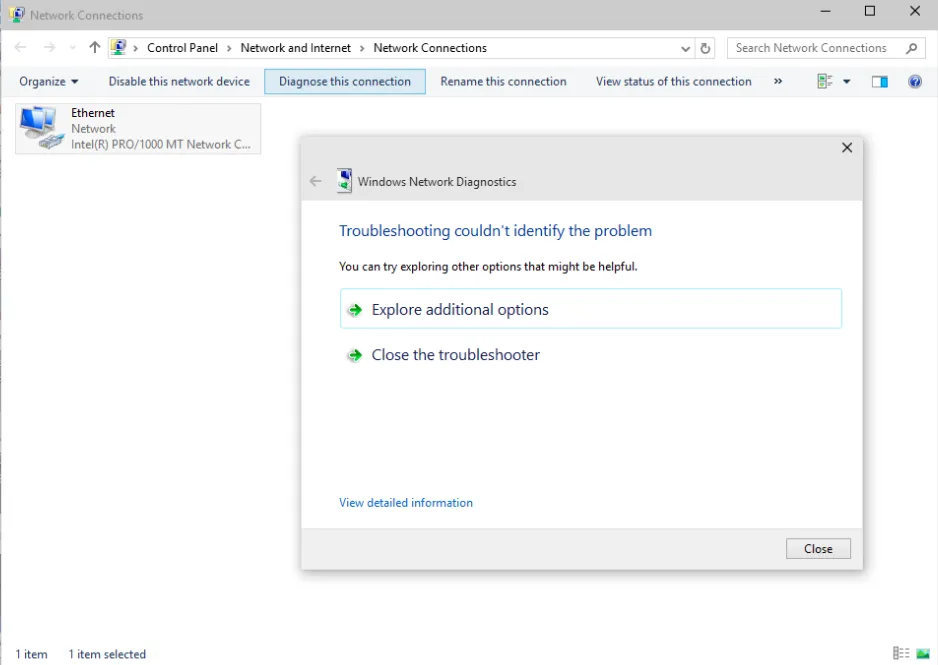Click the search magnifier icon
This screenshot has width=938, height=665.
(911, 48)
